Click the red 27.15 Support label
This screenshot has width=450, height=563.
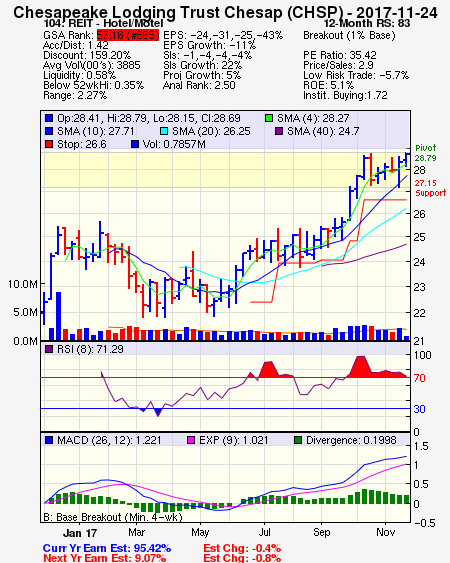(430, 188)
